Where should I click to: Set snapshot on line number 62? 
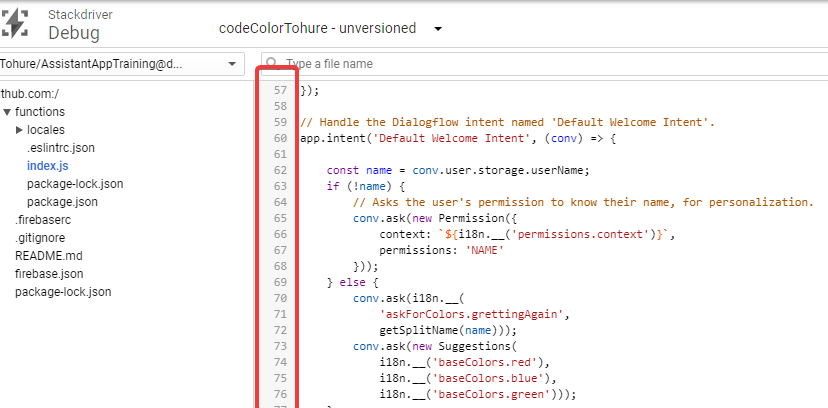click(280, 170)
